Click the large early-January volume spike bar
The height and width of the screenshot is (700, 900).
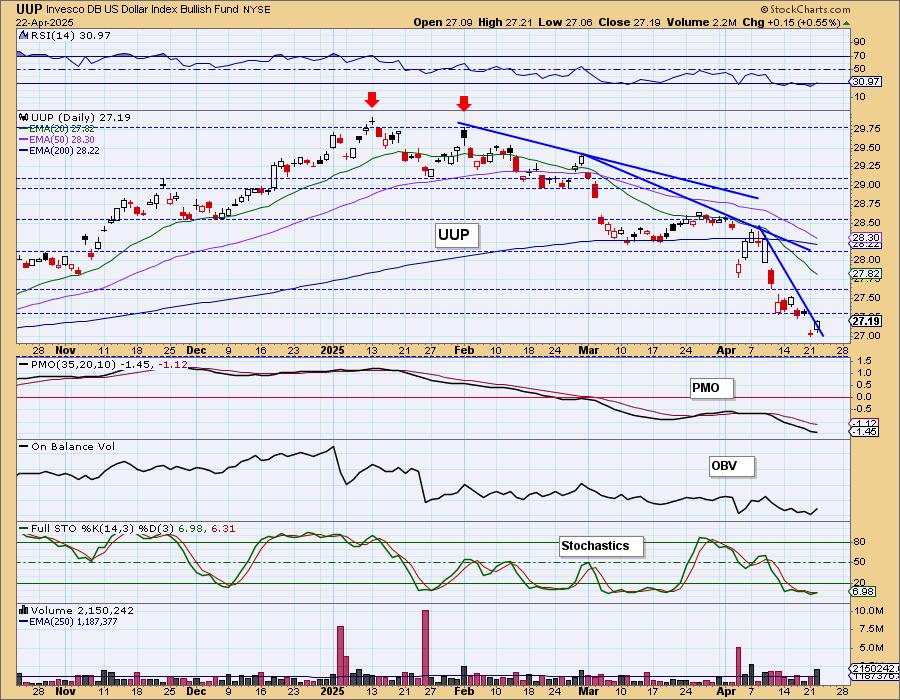coord(340,656)
